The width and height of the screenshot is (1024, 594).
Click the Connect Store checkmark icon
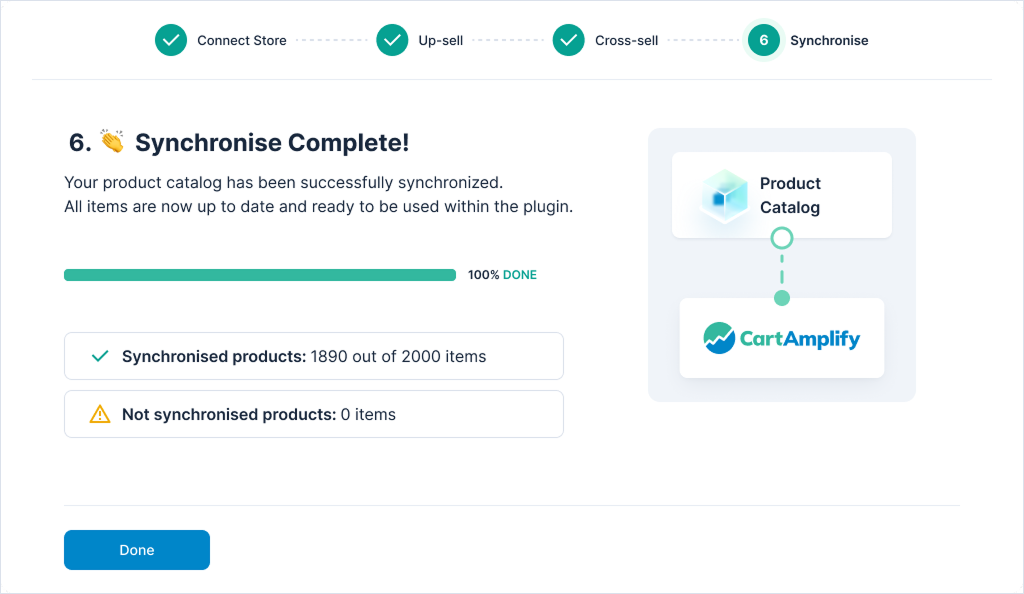point(171,41)
